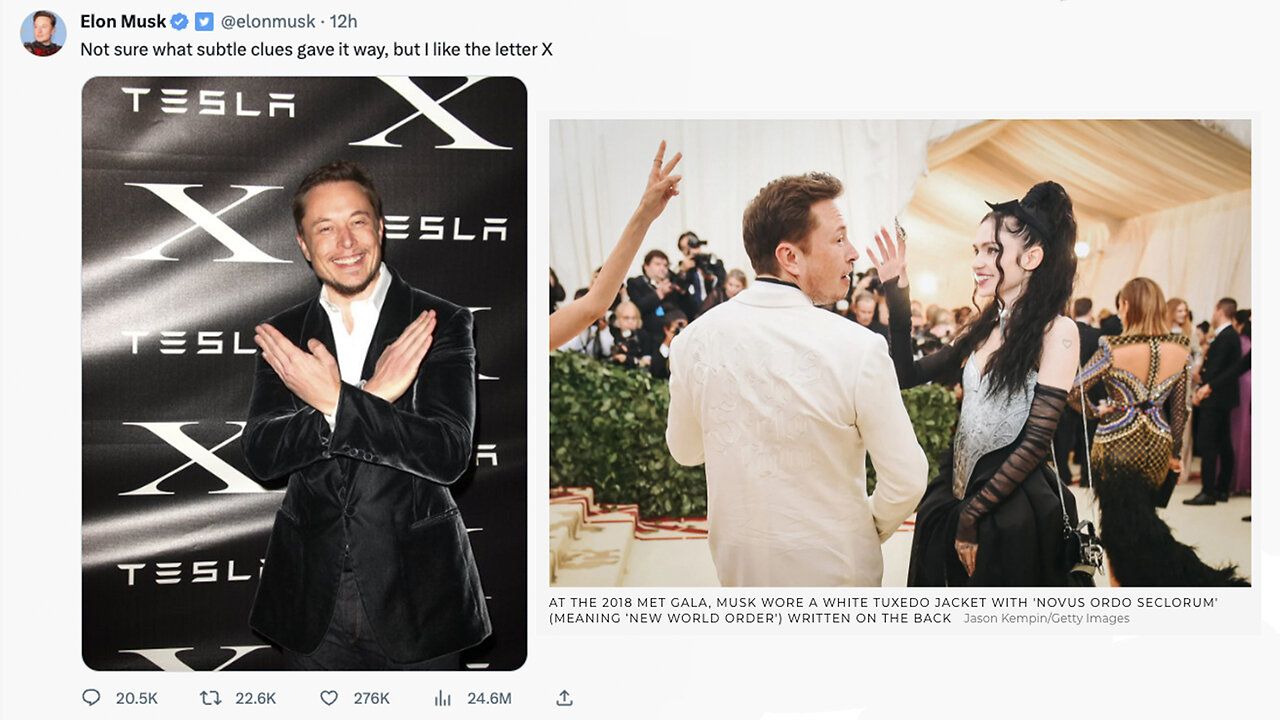Click the square Twitter affiliation badge
Screen dimensions: 1280x720
coord(204,21)
